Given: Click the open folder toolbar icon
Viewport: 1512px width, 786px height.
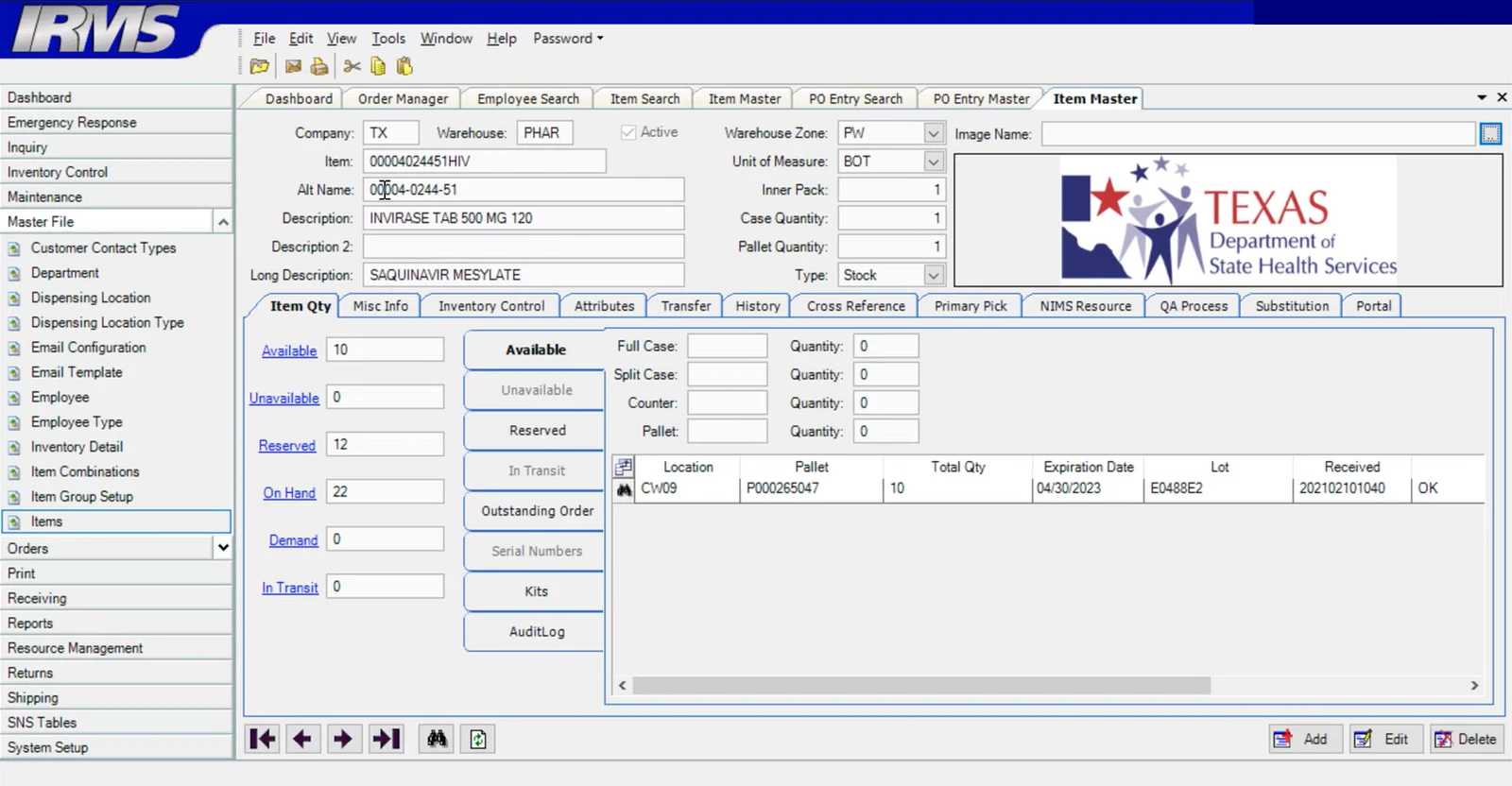Looking at the screenshot, I should 259,66.
